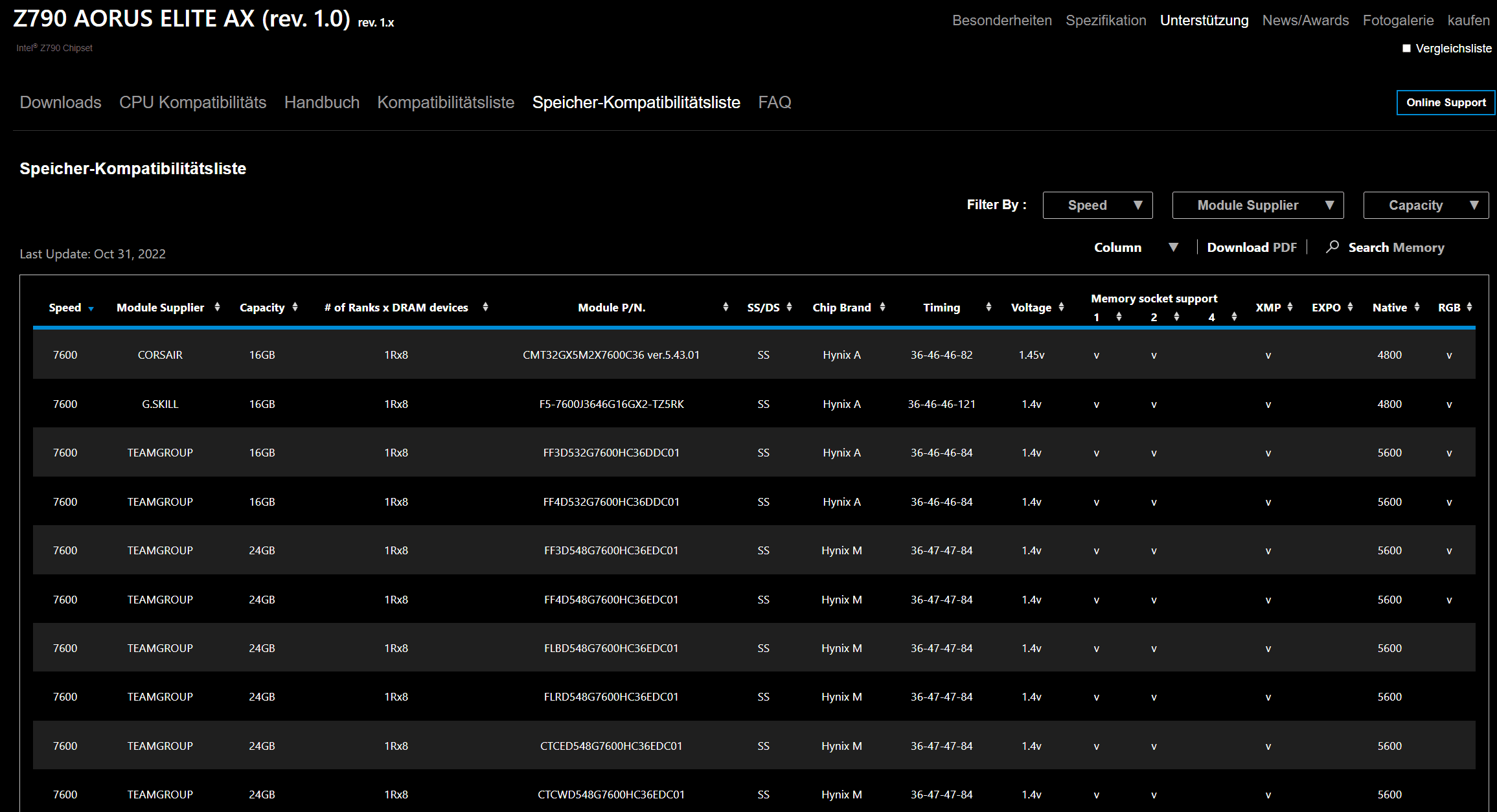The height and width of the screenshot is (812, 1497).
Task: Click 36-46-46-121 timing value
Action: point(942,404)
